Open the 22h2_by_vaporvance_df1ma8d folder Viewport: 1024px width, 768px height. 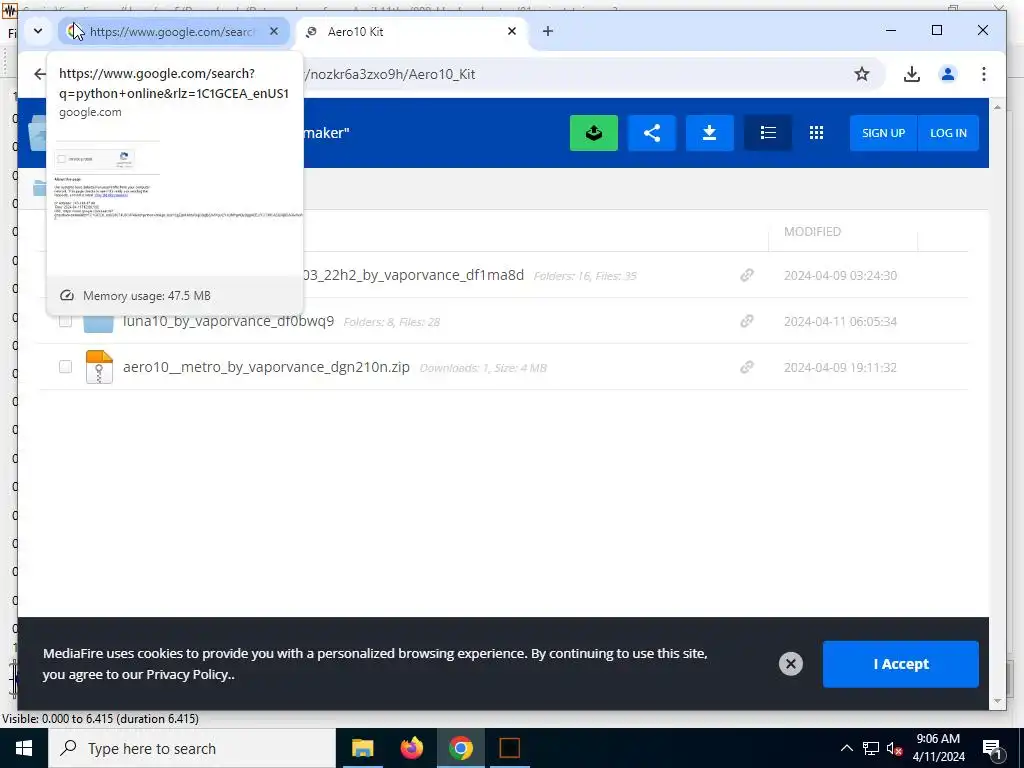413,275
